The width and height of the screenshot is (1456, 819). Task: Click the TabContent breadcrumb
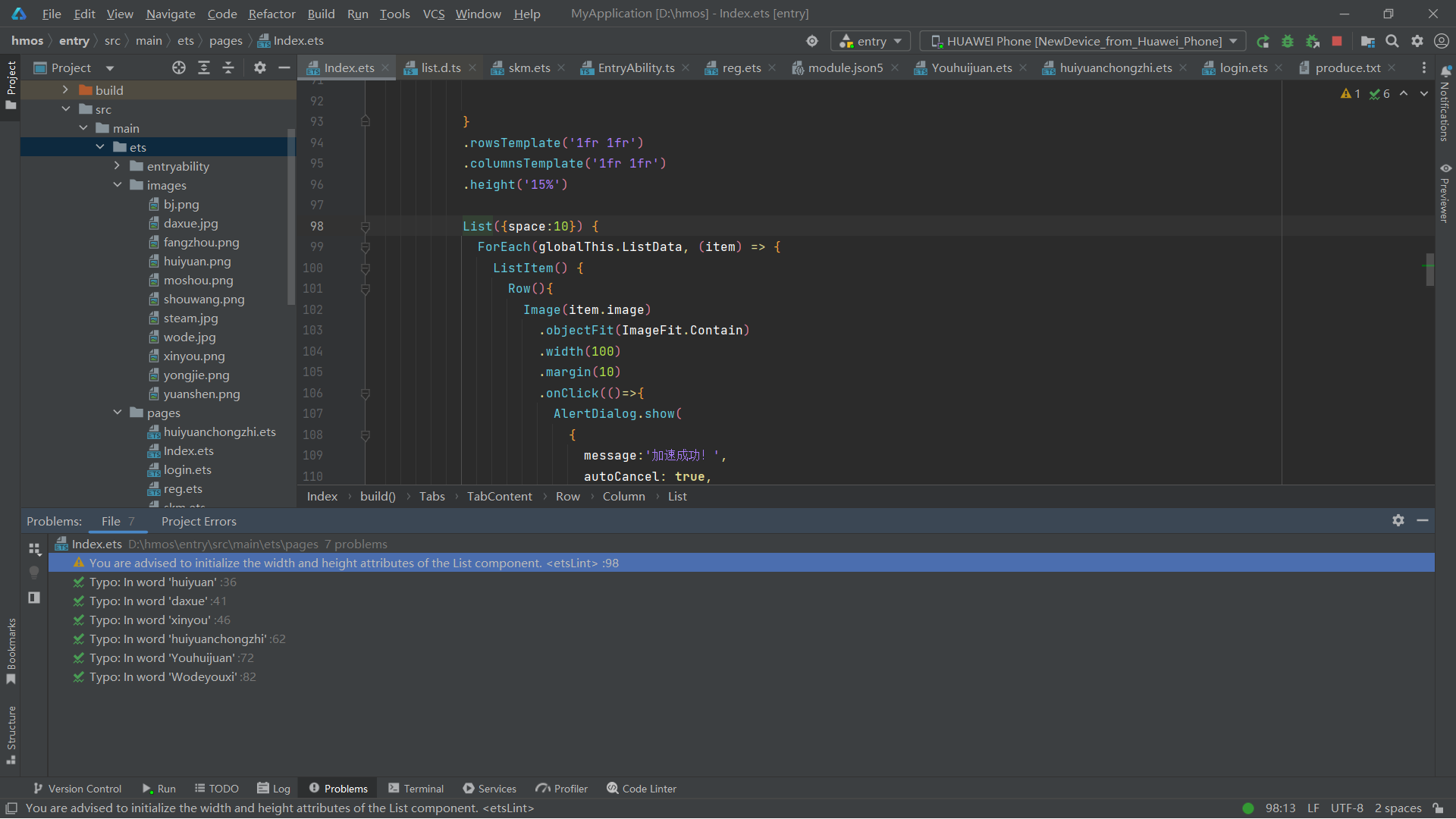(499, 496)
